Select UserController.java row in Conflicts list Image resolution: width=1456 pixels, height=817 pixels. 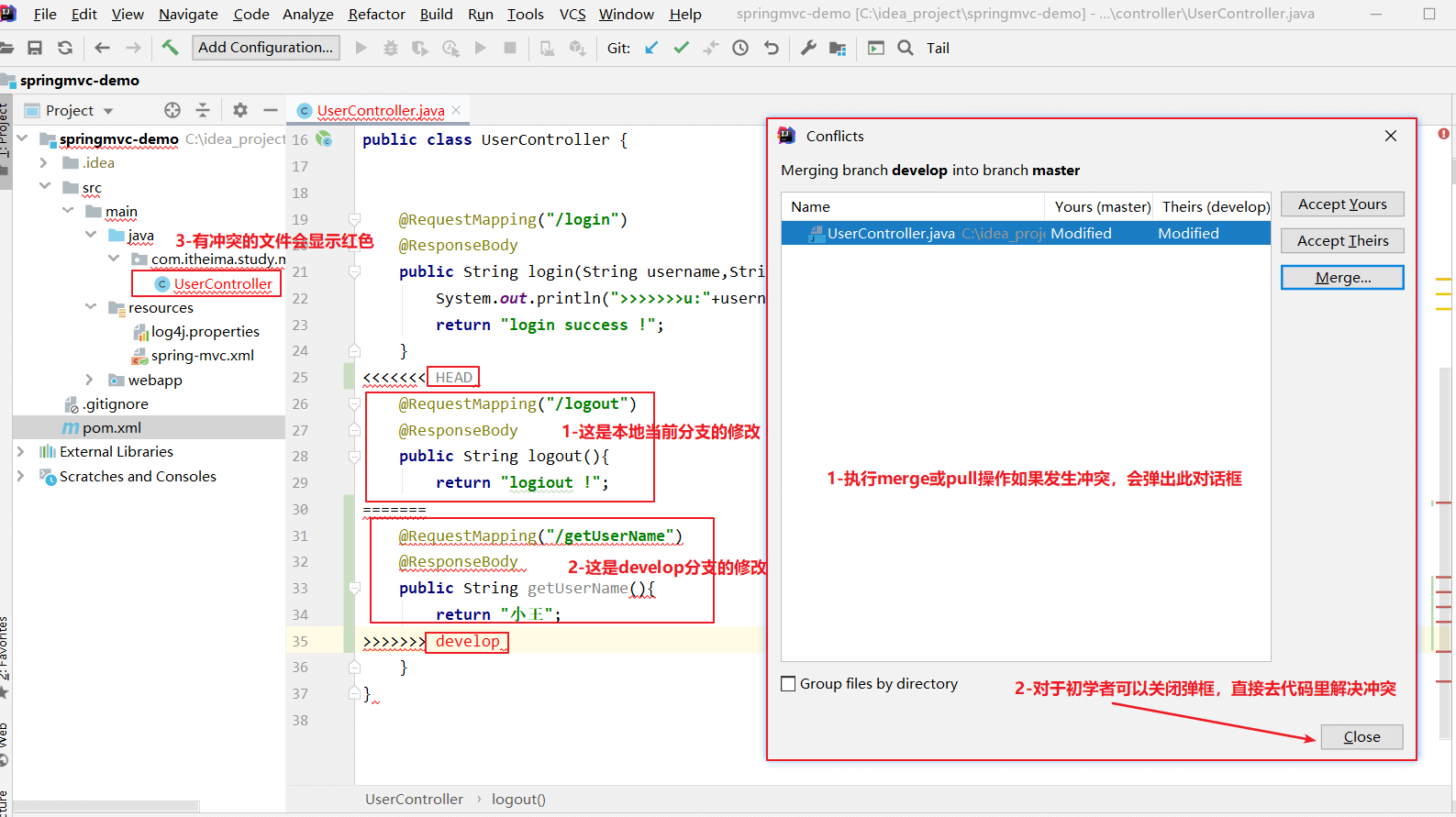pos(1026,234)
